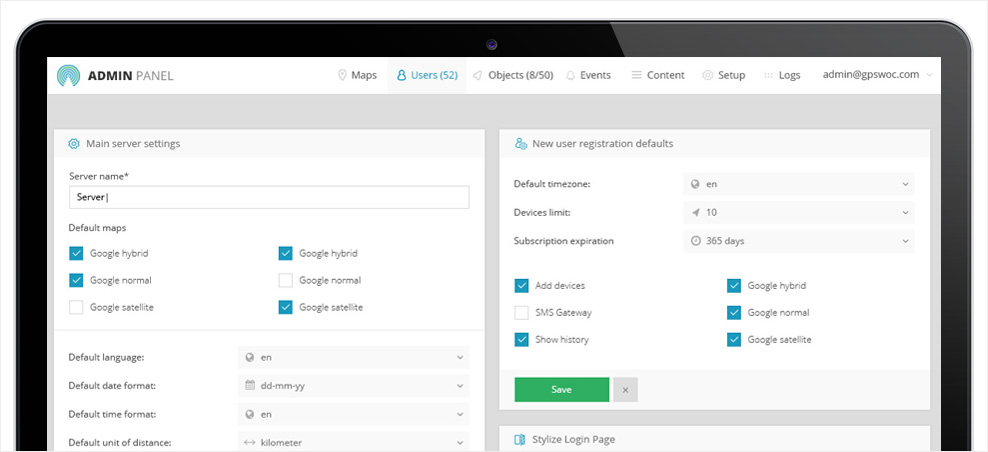
Task: Uncheck left column Google normal default map
Action: point(76,281)
